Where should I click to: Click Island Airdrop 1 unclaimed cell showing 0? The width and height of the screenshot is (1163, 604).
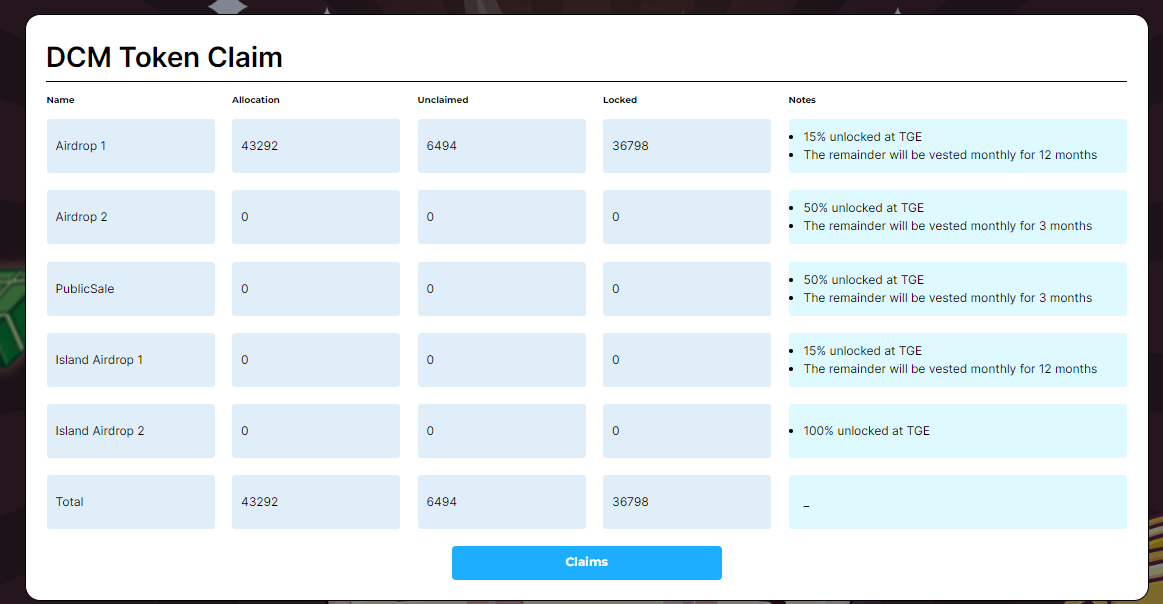click(501, 360)
